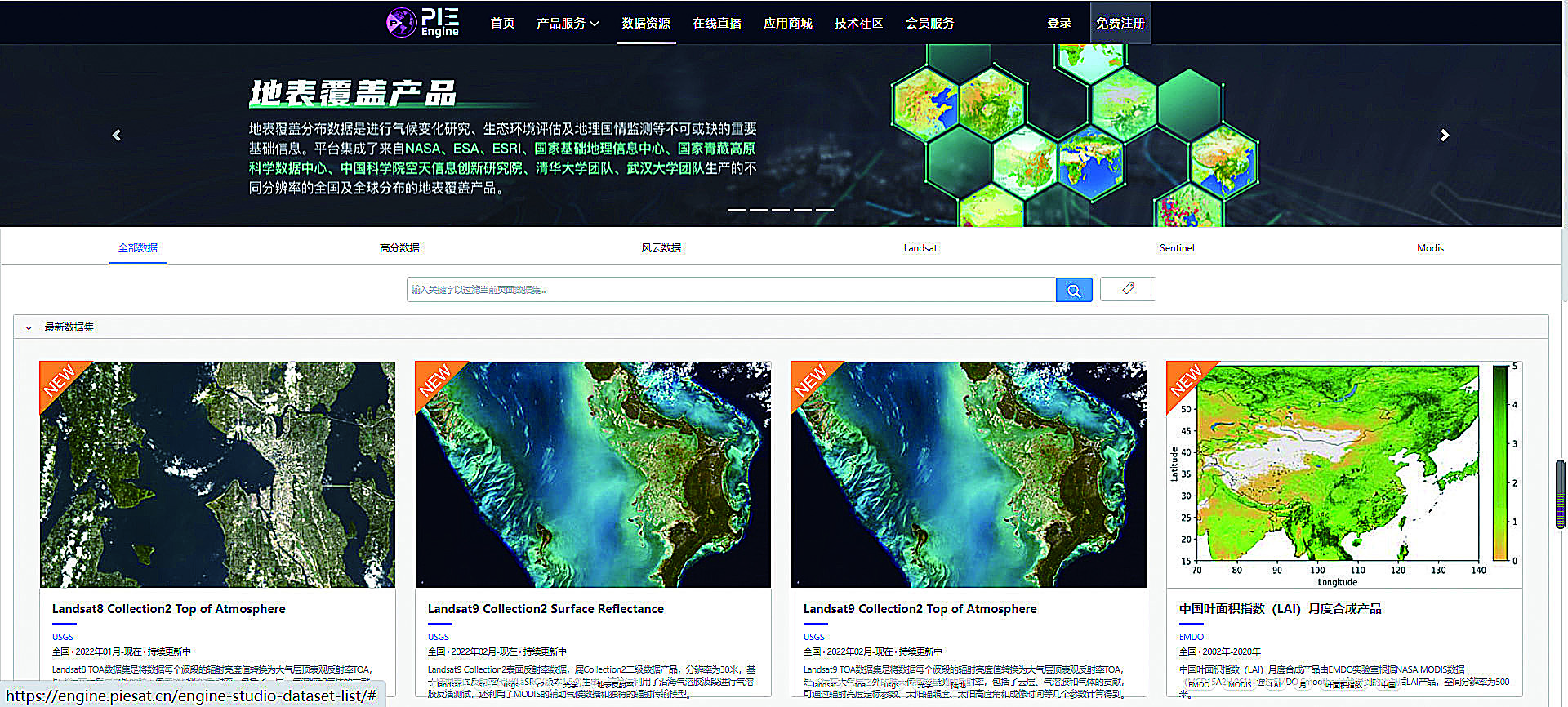Viewport: 1568px width, 707px height.
Task: Click the USGS label under Landsat8 card
Action: click(63, 637)
